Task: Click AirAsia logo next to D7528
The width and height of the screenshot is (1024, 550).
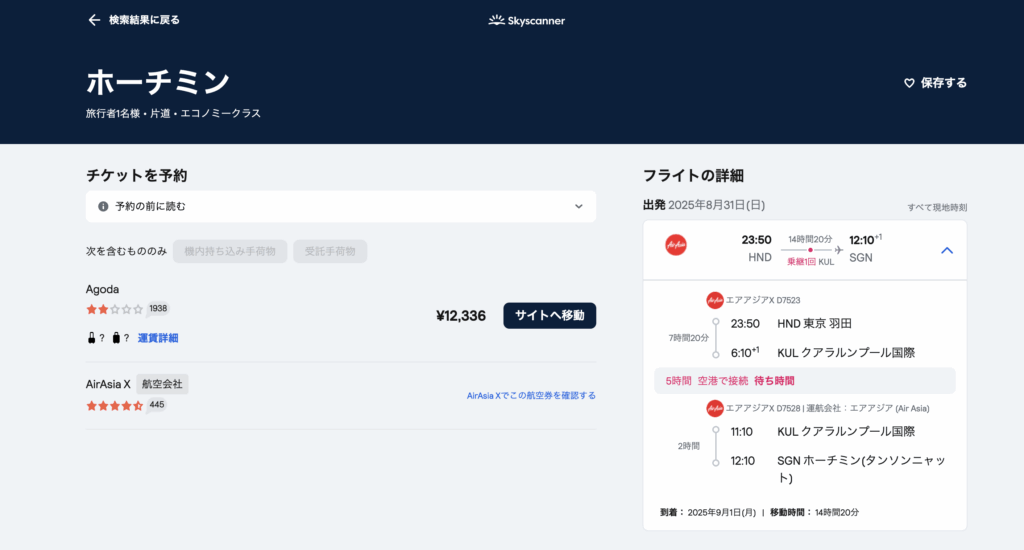Action: (714, 408)
